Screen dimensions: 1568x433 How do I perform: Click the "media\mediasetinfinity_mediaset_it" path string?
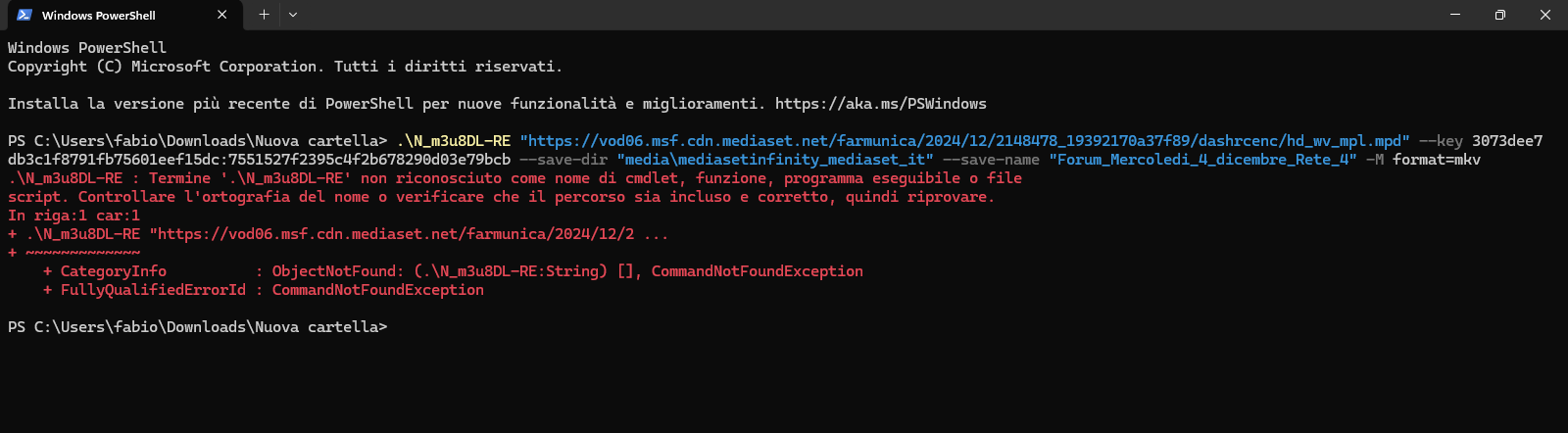775,160
